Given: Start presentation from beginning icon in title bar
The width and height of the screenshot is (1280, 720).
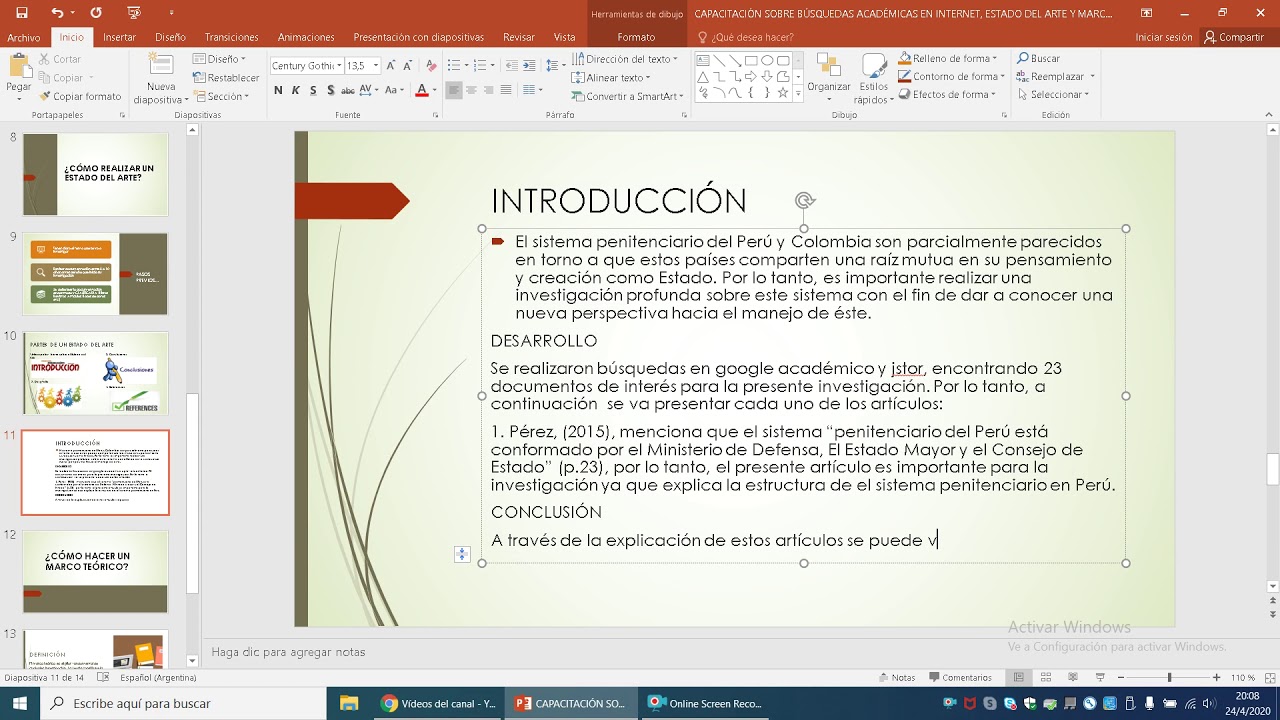Looking at the screenshot, I should [134, 12].
